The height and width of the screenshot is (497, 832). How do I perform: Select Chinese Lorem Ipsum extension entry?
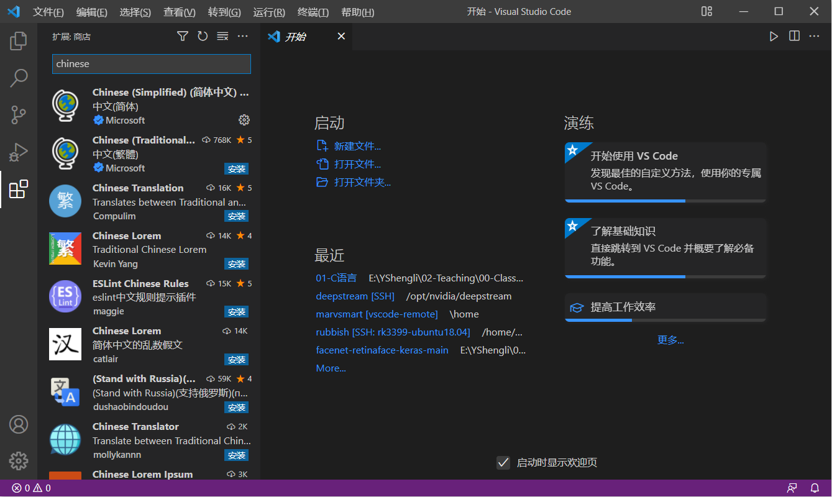point(150,474)
